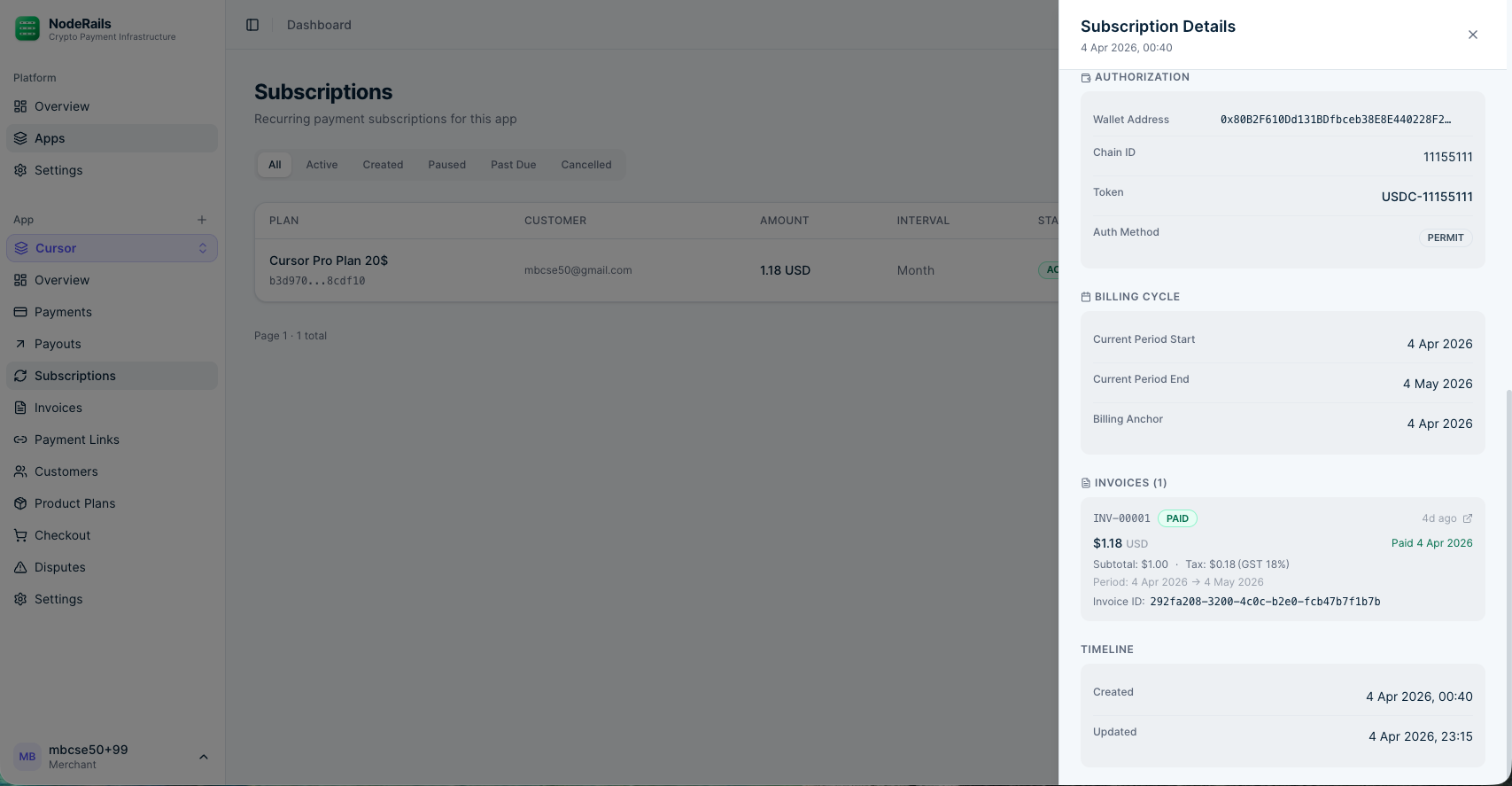This screenshot has width=1512, height=786.
Task: Click Chain ID value 11155111
Action: click(x=1447, y=157)
